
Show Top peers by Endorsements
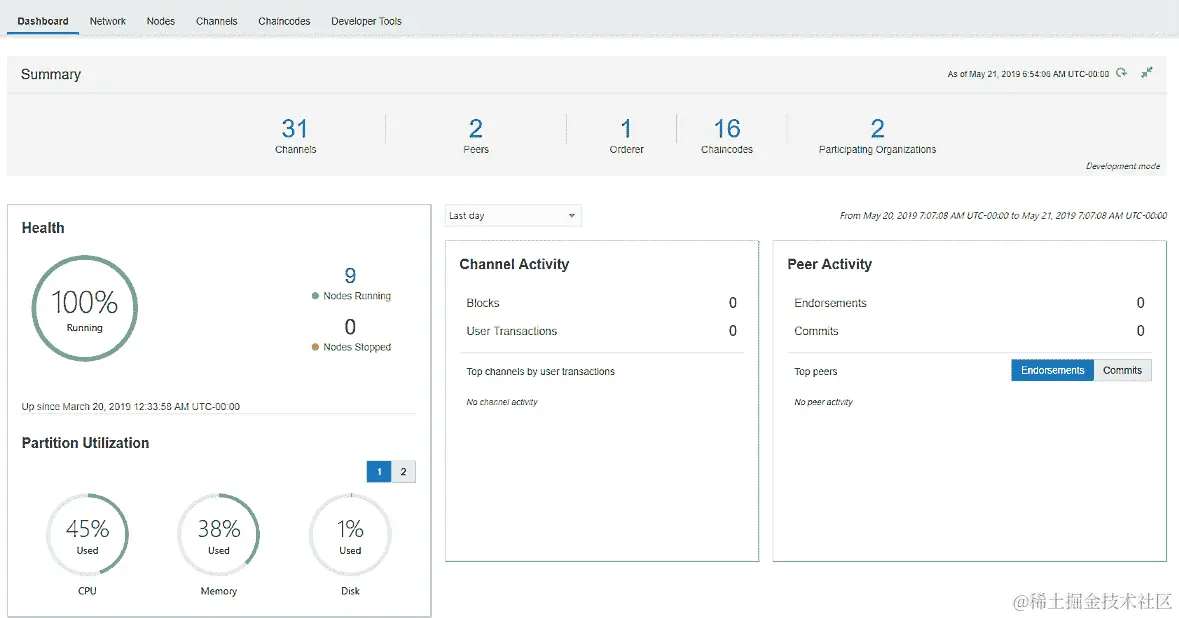click(x=1053, y=370)
